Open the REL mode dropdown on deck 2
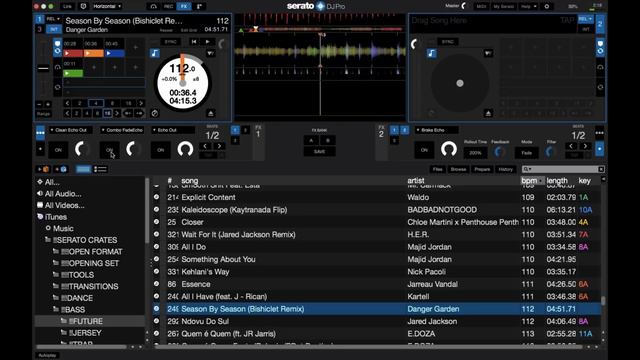Image resolution: width=640 pixels, height=360 pixels. 585,19
